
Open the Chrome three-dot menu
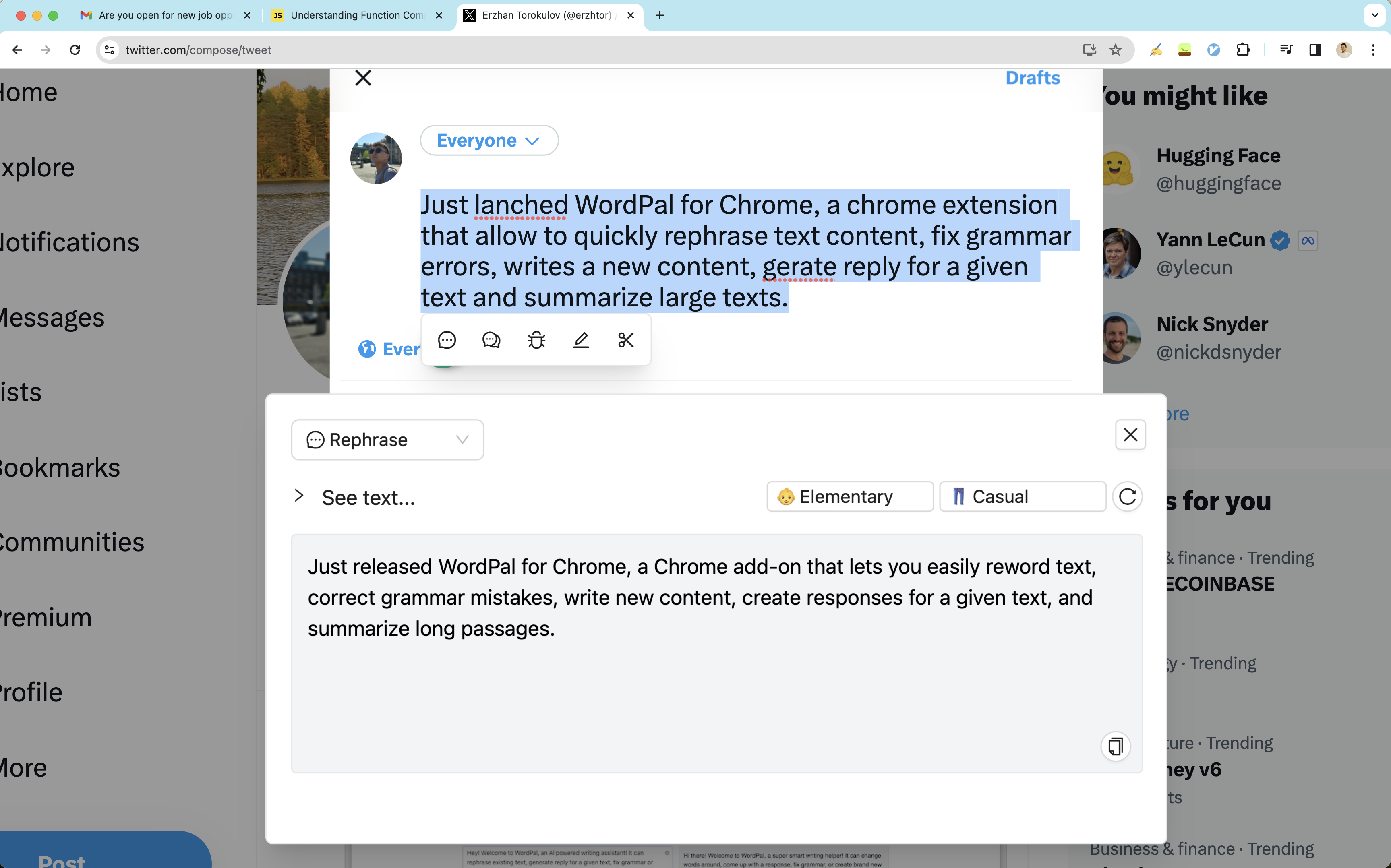1373,50
